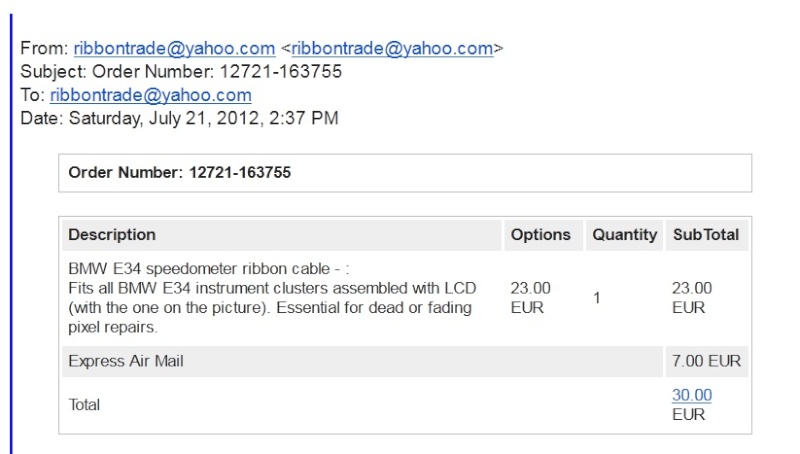The image size is (800, 454).
Task: Click the SubTotal column header
Action: coord(707,235)
